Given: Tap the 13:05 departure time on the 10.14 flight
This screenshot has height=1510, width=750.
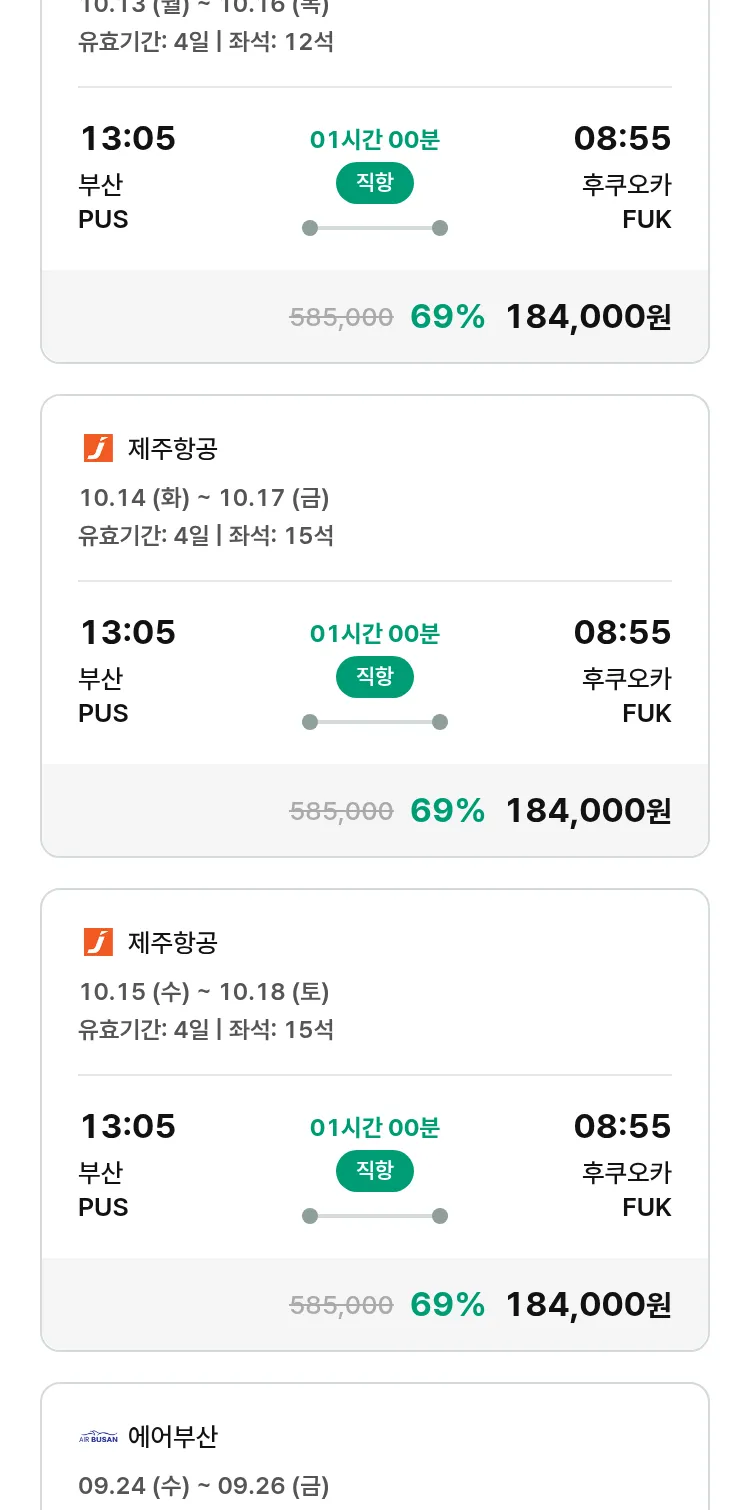Looking at the screenshot, I should click(128, 632).
